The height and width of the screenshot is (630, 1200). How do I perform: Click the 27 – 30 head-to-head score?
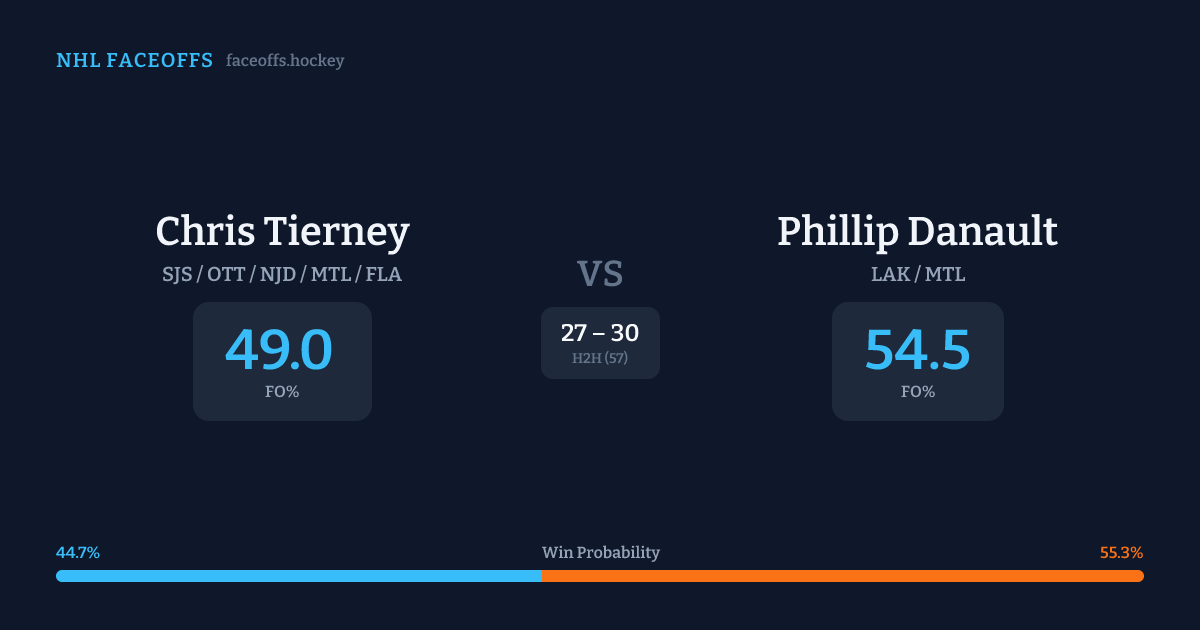point(600,333)
